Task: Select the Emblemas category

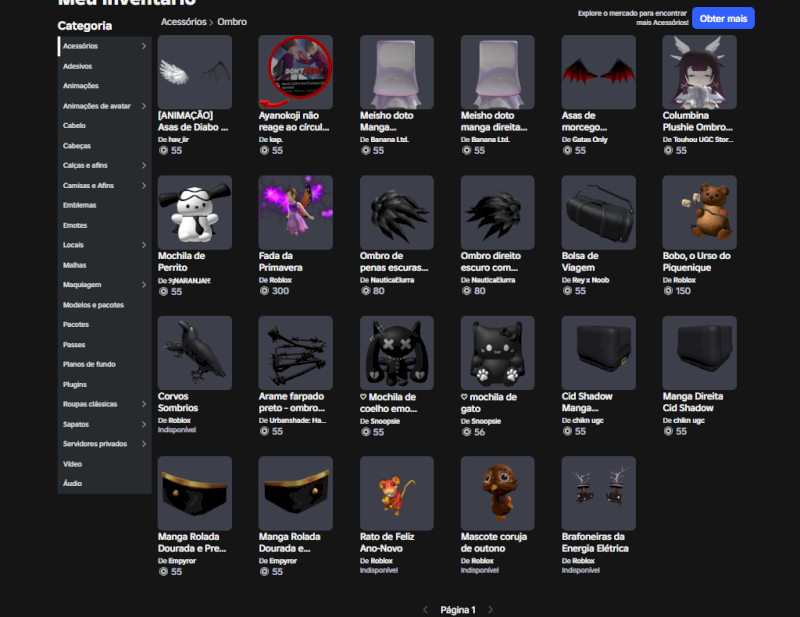Action: (105, 205)
